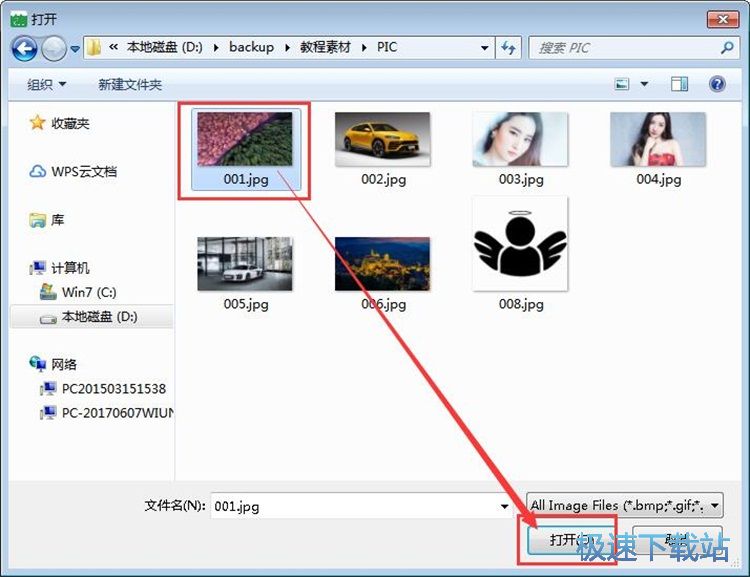Click the folder icon in address bar
Viewport: 750px width, 577px height.
[x=94, y=47]
